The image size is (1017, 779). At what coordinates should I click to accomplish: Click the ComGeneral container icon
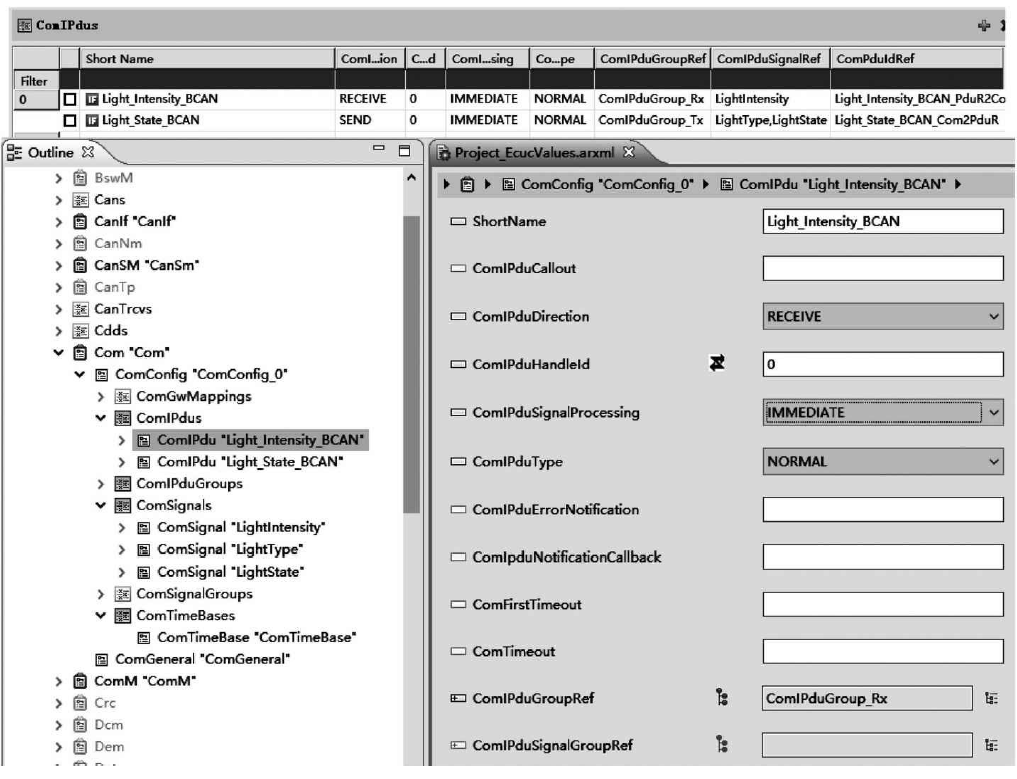pos(101,660)
